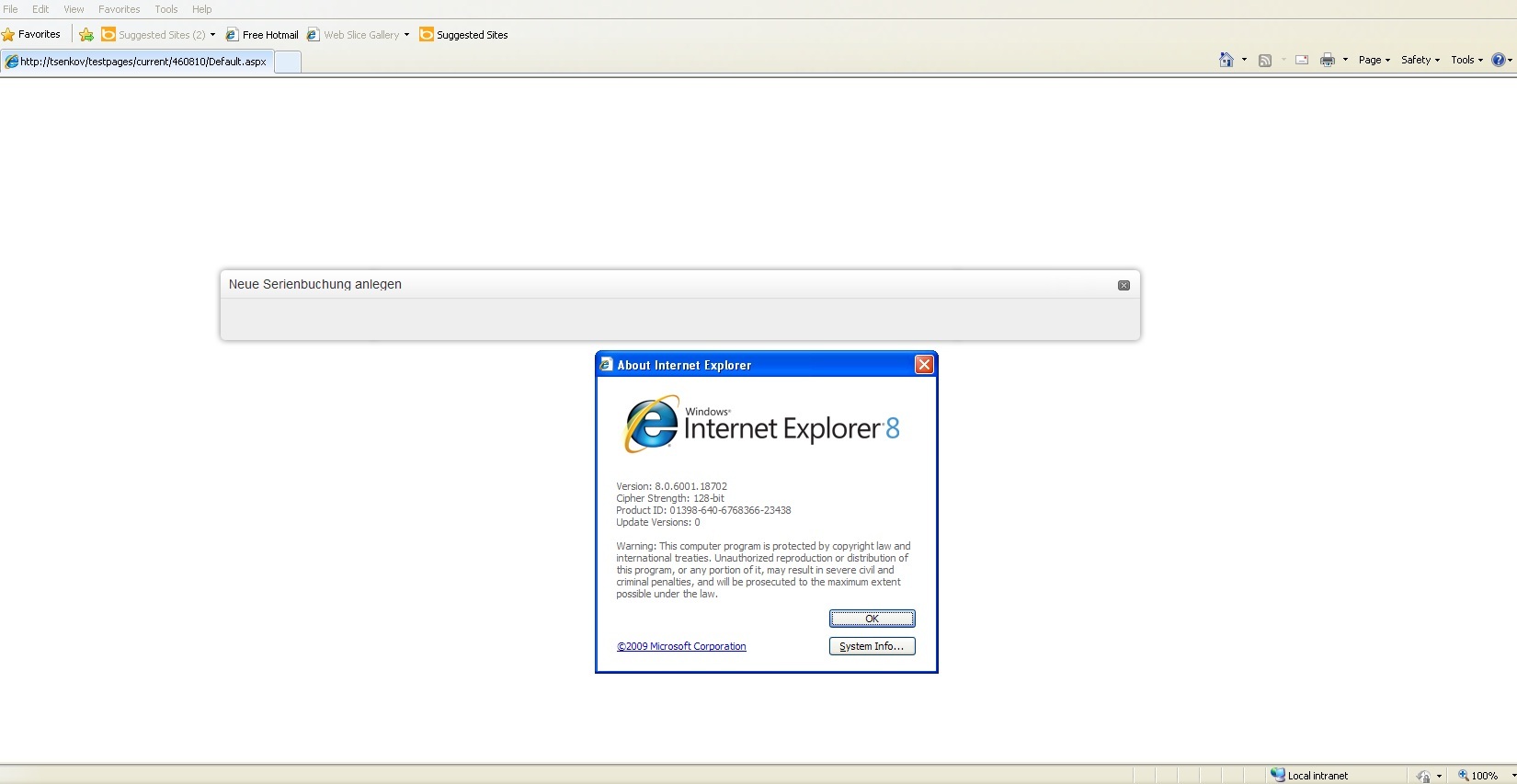
Task: Click the RSS feeds icon
Action: pyautogui.click(x=1265, y=60)
